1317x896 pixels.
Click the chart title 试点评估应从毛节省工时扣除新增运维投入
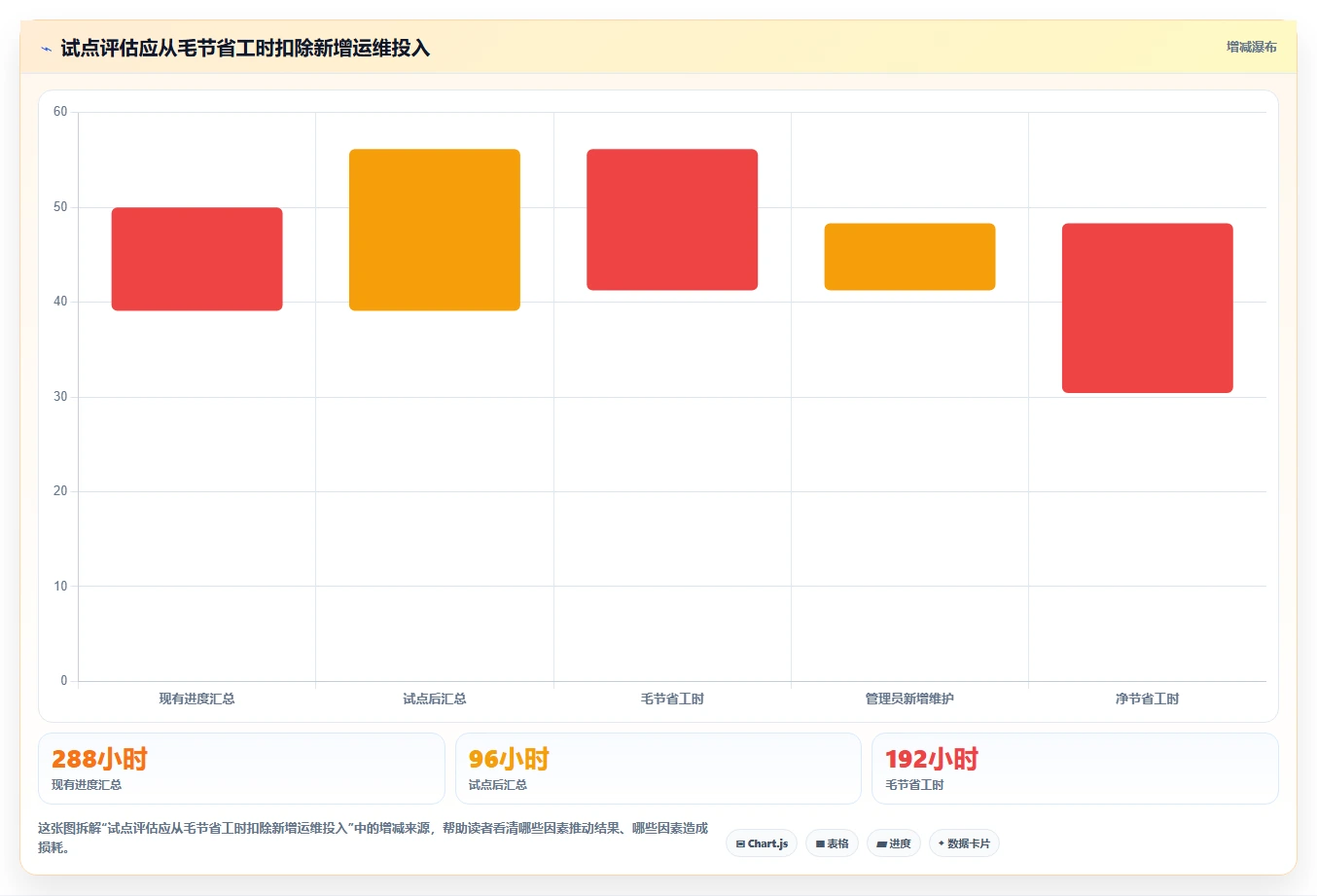pyautogui.click(x=245, y=48)
